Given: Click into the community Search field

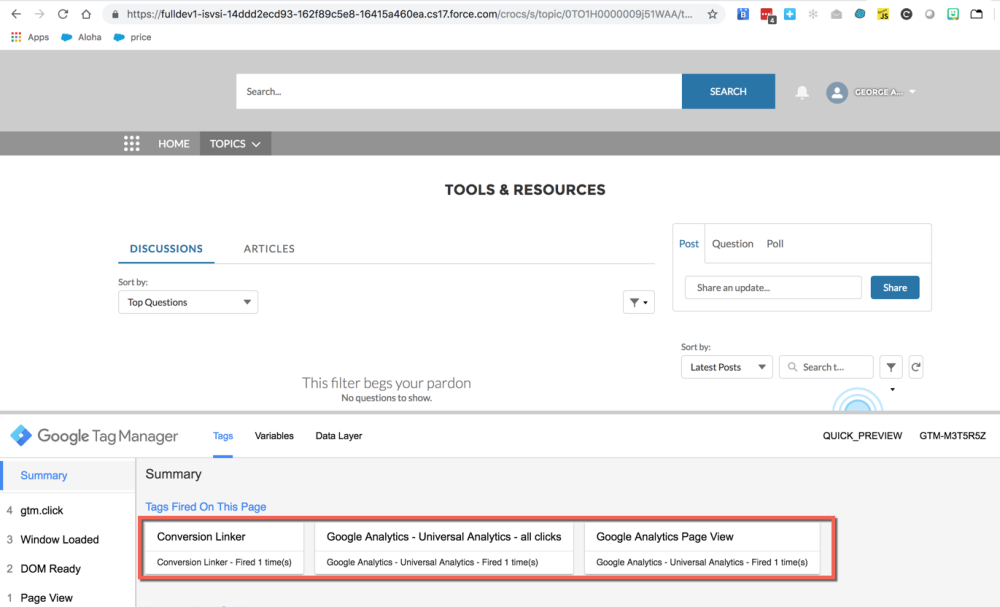Looking at the screenshot, I should (x=459, y=91).
